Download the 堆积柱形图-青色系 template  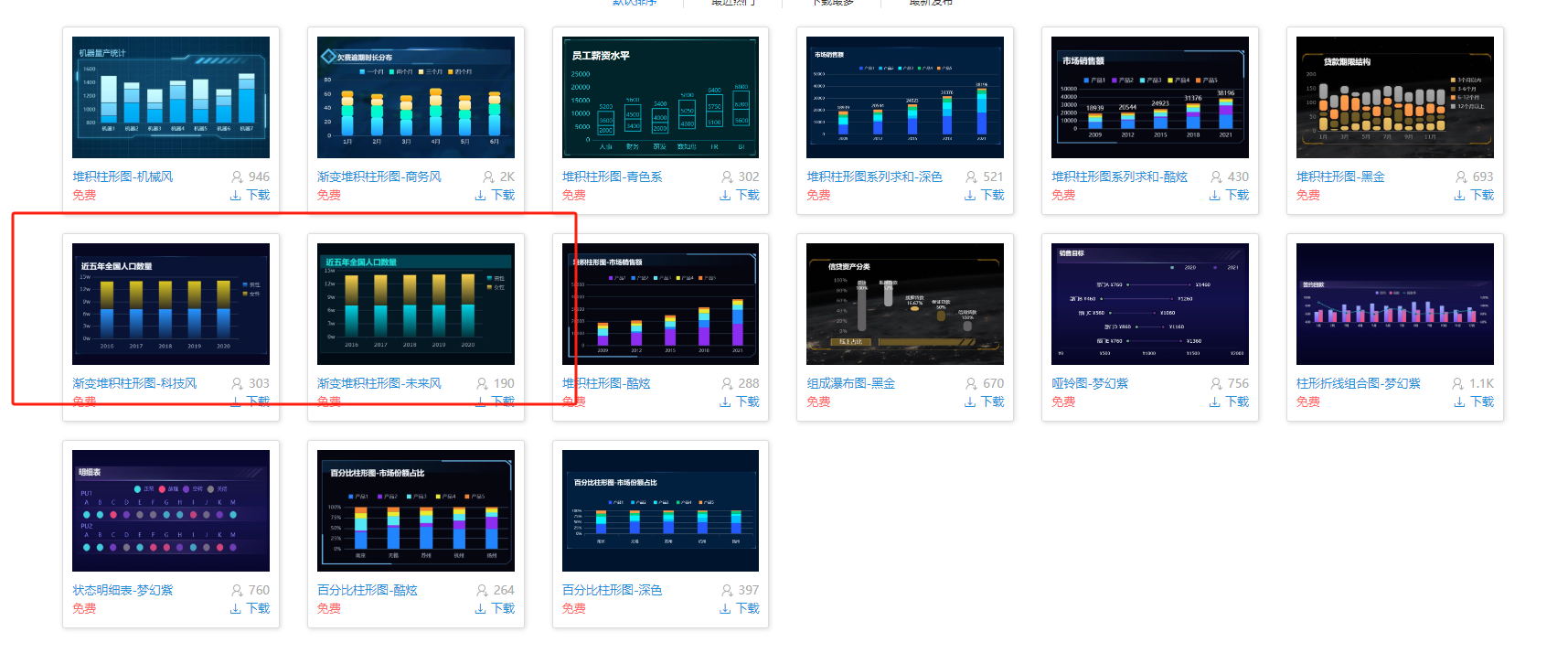click(x=739, y=195)
